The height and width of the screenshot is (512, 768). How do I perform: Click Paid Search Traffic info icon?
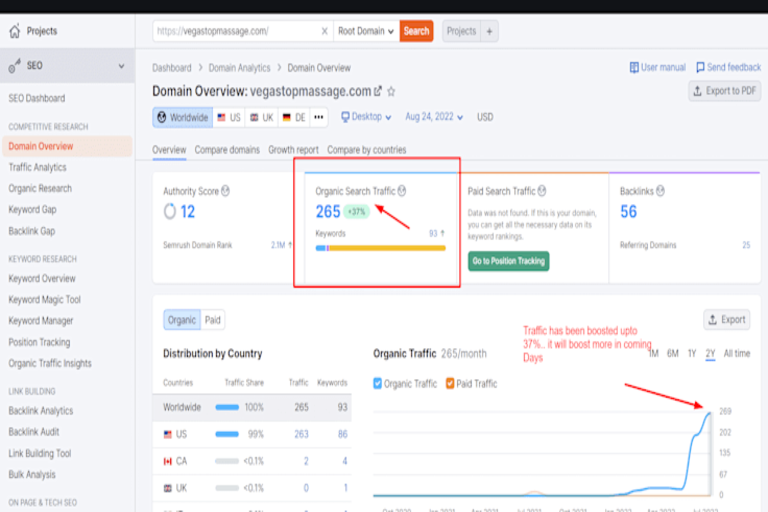542,191
